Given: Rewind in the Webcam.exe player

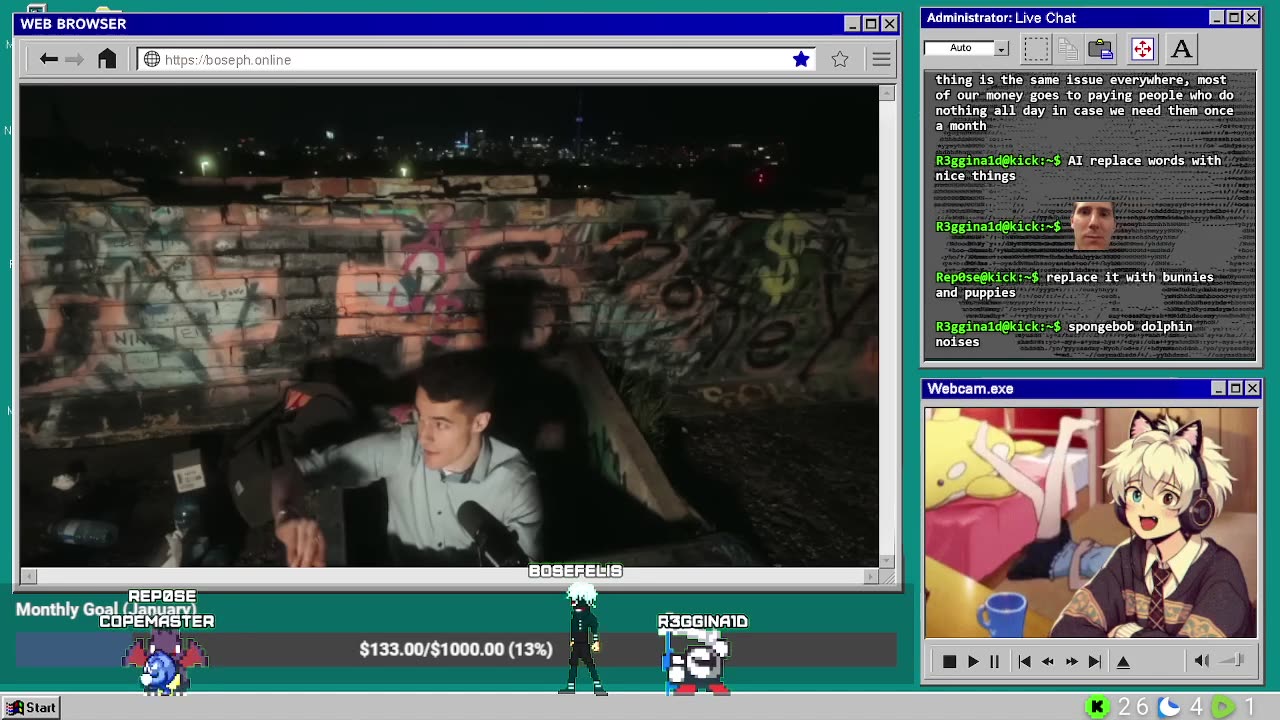Looking at the screenshot, I should coord(1047,661).
